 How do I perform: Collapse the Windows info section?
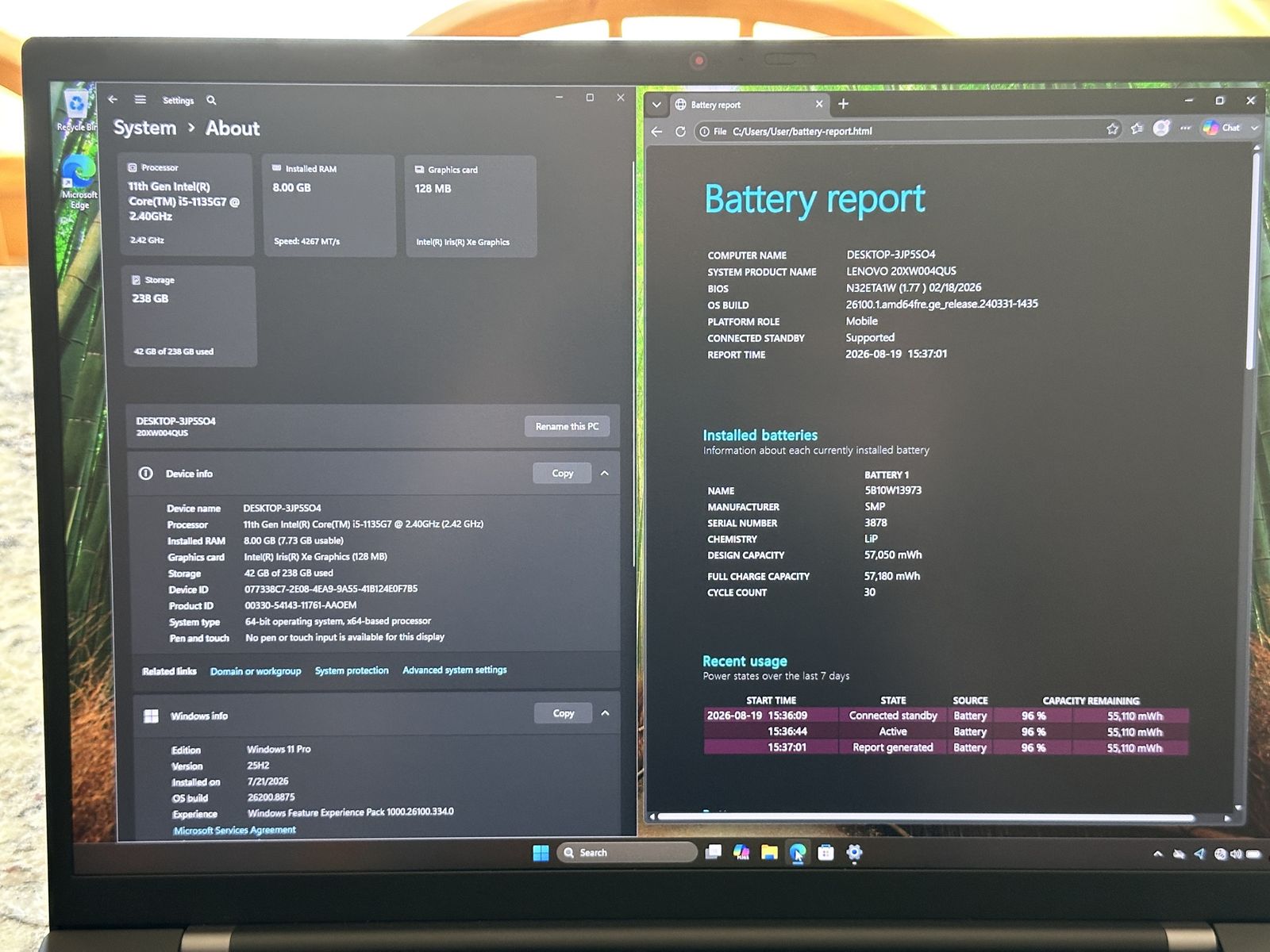coord(606,713)
